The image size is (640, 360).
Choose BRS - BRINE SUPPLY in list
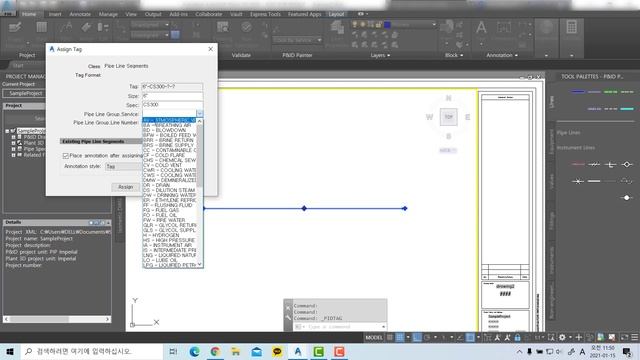pyautogui.click(x=169, y=145)
